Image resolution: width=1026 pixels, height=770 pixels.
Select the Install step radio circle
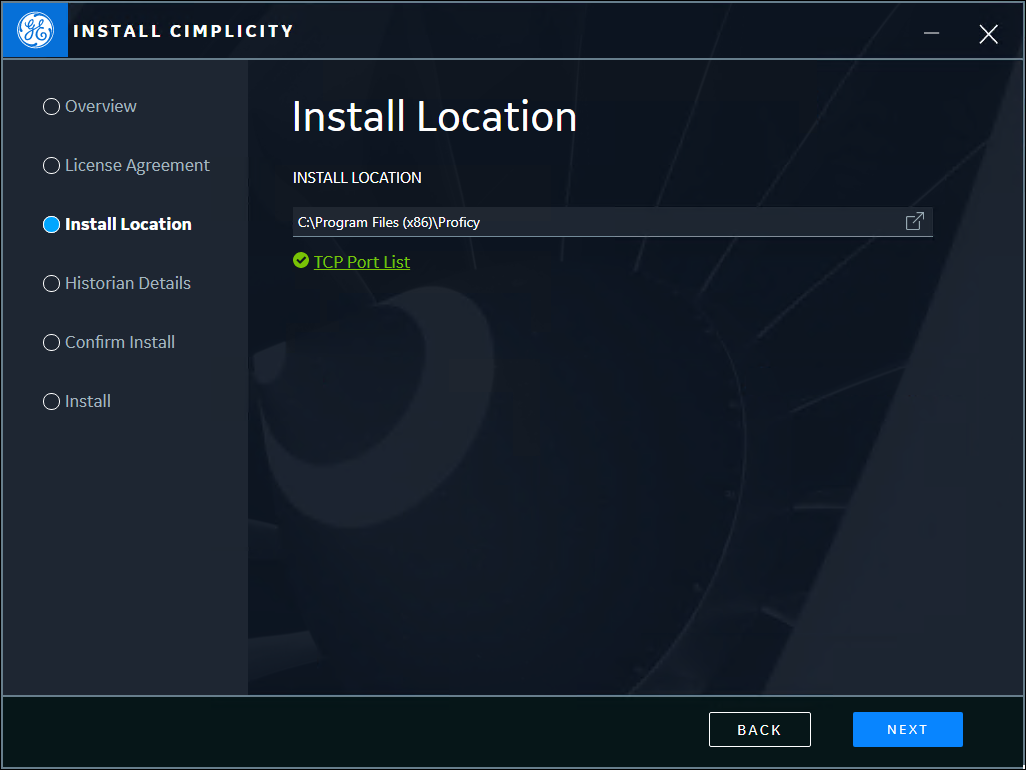pos(51,401)
